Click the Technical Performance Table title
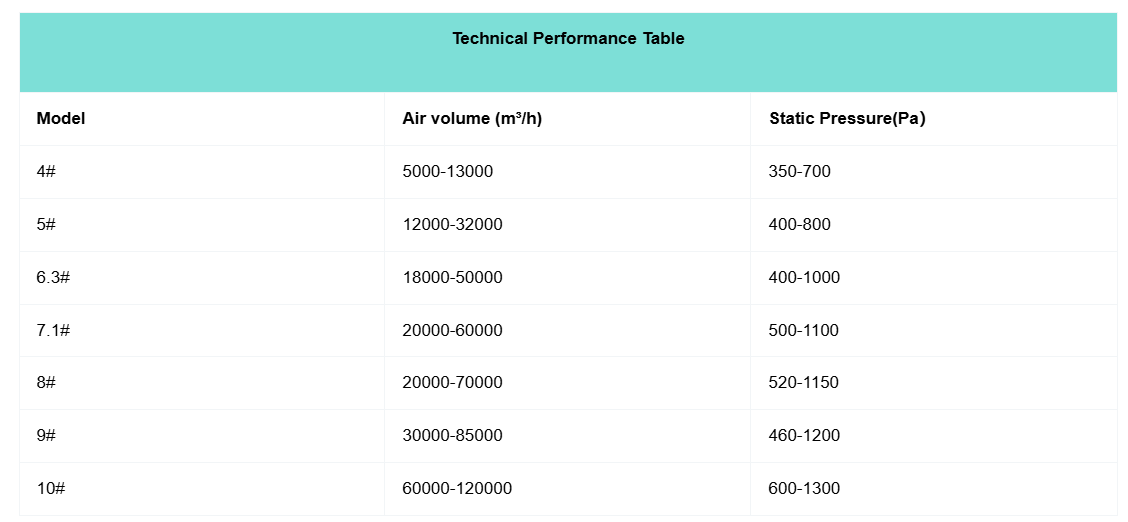The height and width of the screenshot is (522, 1128). pos(568,39)
